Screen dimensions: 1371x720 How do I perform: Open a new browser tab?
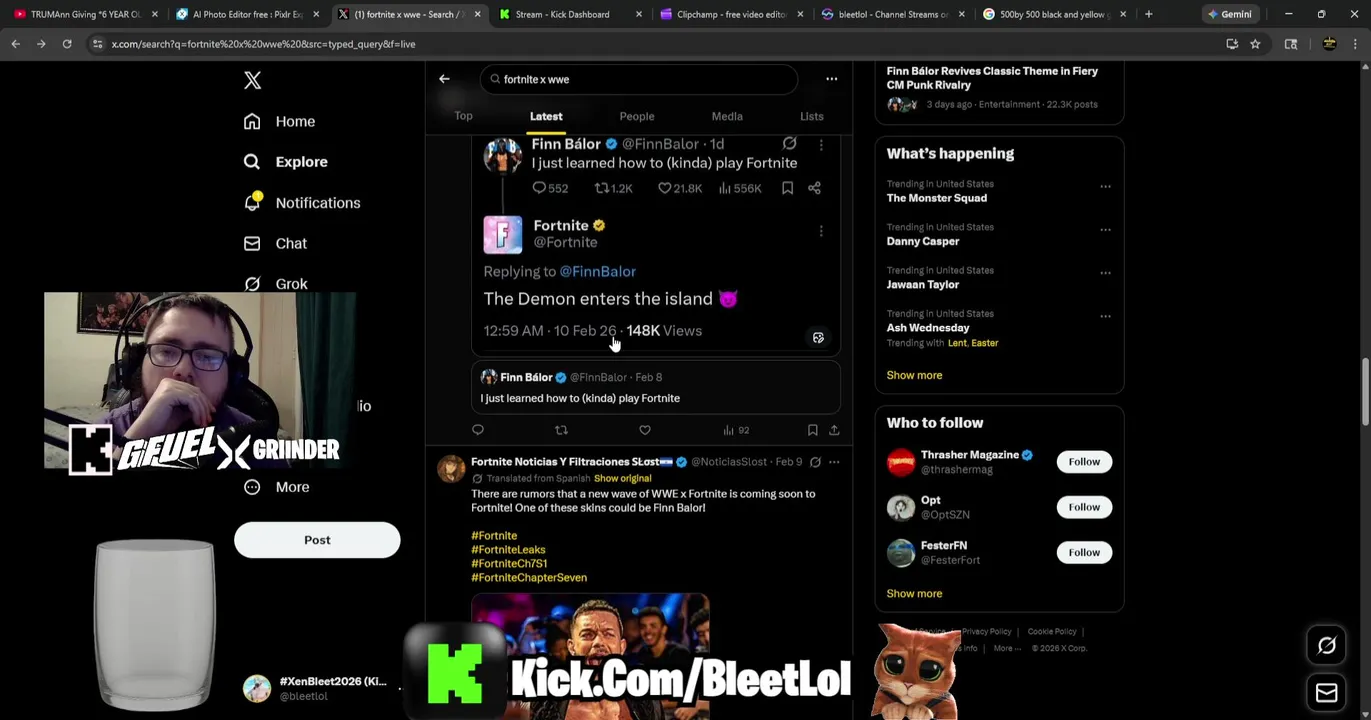1148,14
